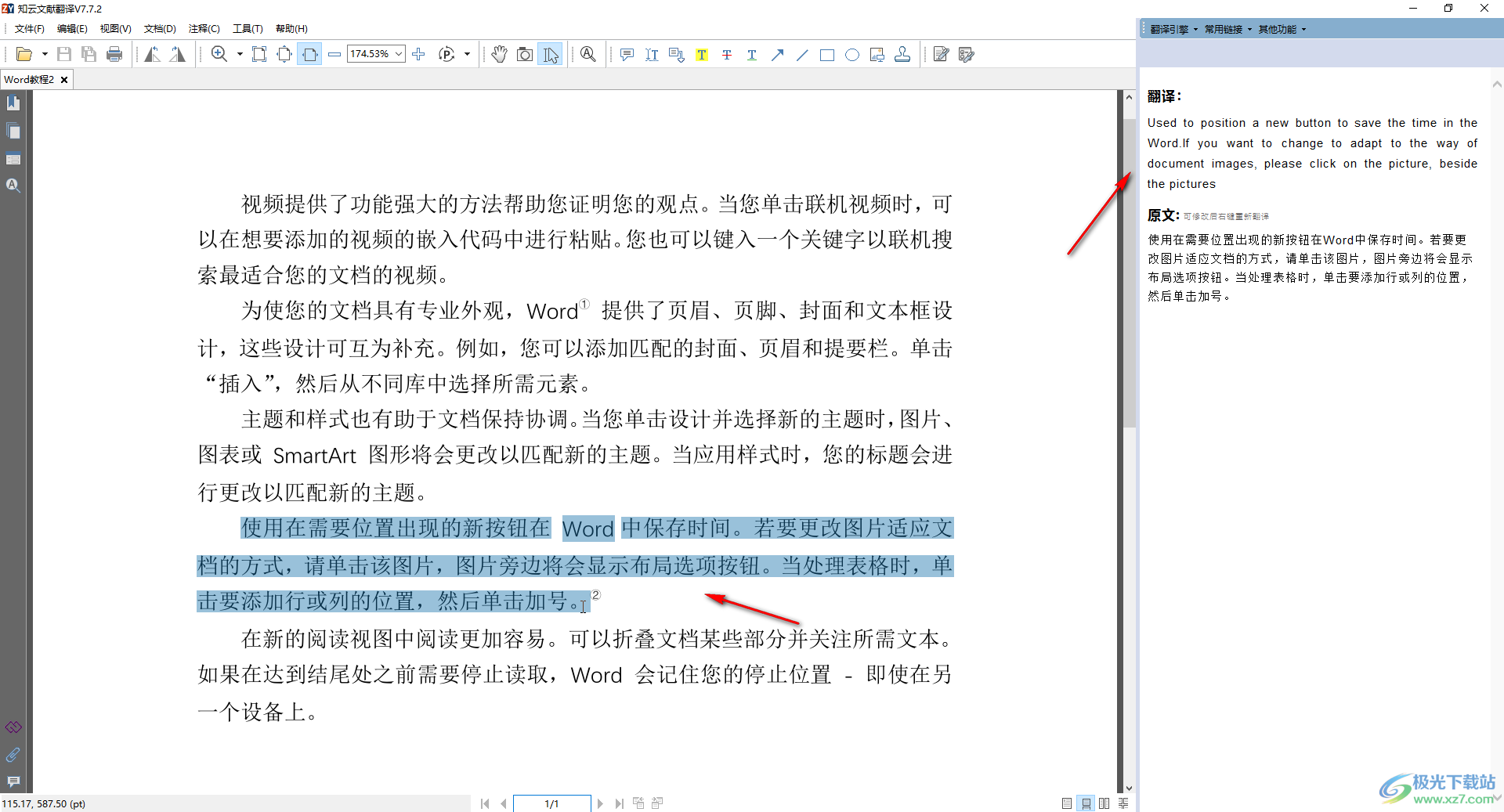
Task: Print the document using the printer icon
Action: 114,54
